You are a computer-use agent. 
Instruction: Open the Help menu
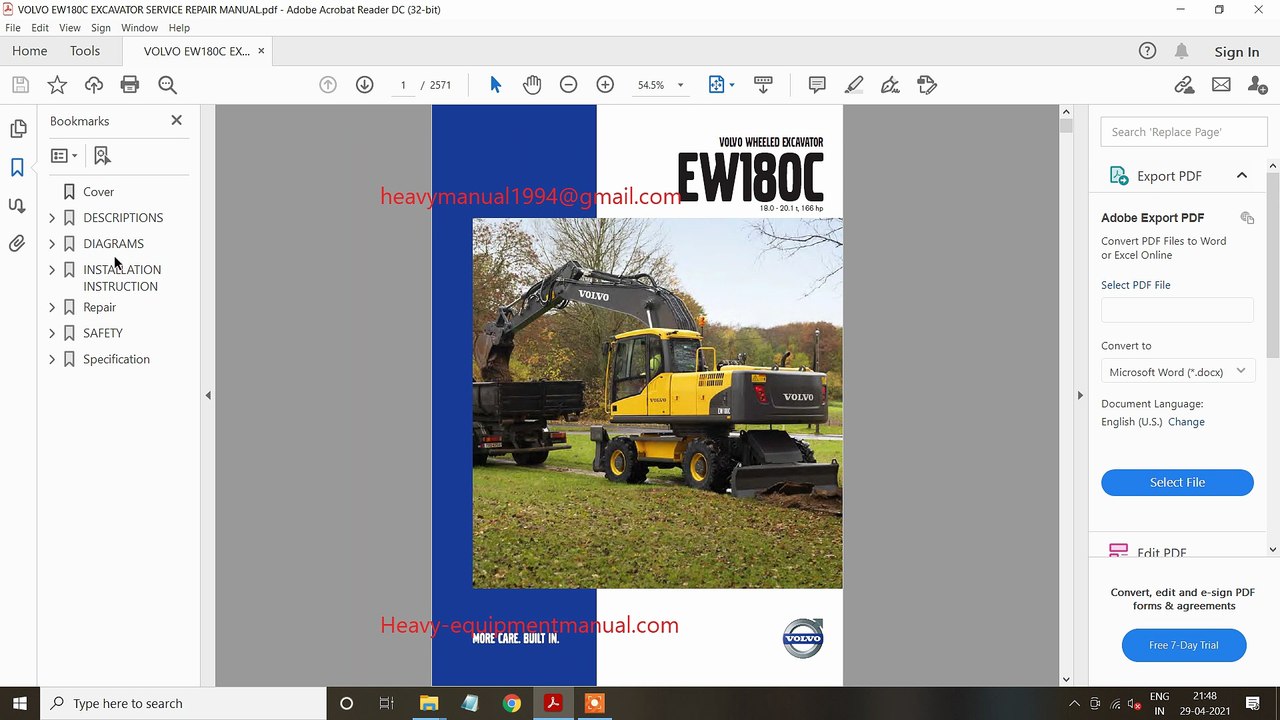tap(179, 28)
